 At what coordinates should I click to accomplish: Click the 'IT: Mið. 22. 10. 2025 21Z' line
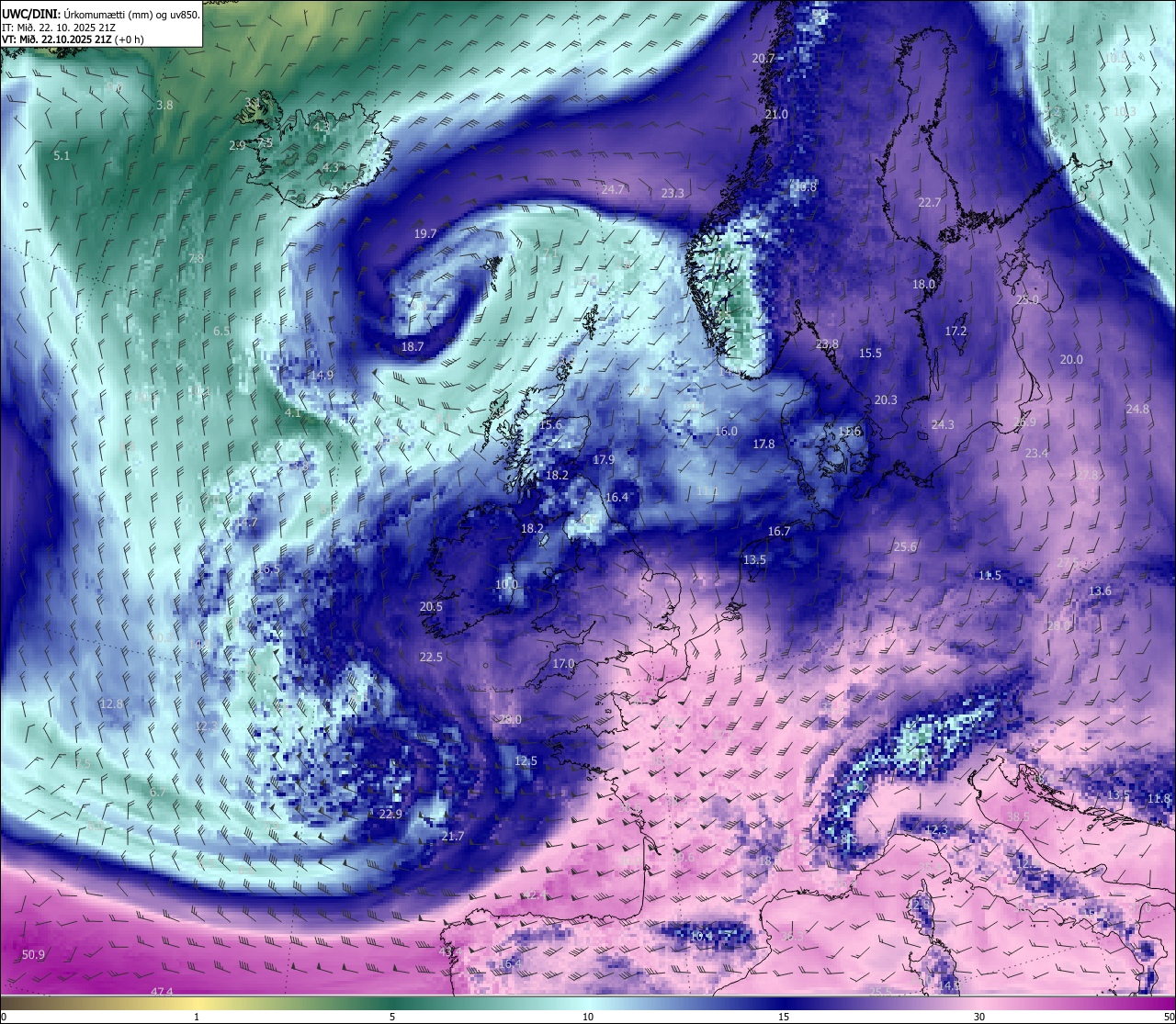[x=58, y=28]
